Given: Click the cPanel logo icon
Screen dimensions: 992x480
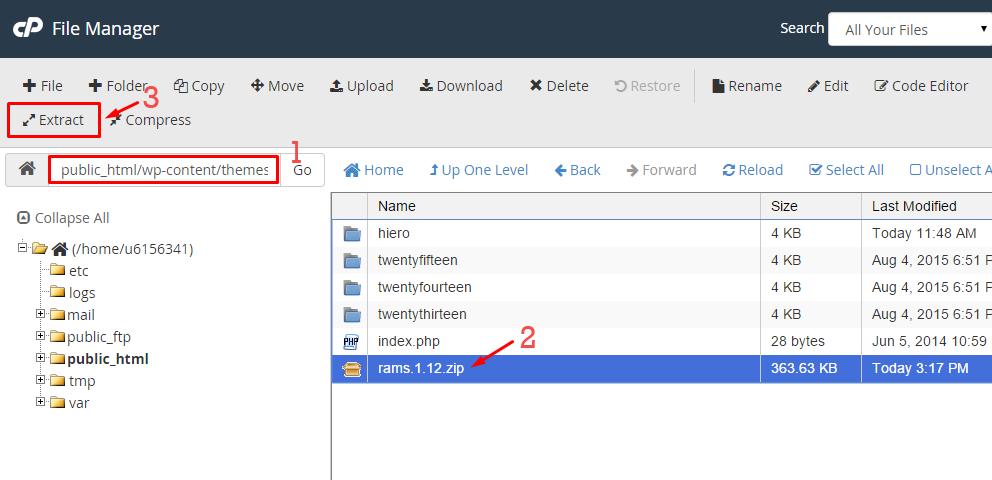Looking at the screenshot, I should point(28,28).
